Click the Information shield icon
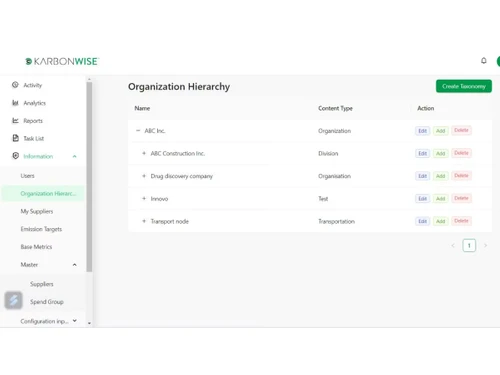Viewport: 500px width, 375px height. pos(15,156)
